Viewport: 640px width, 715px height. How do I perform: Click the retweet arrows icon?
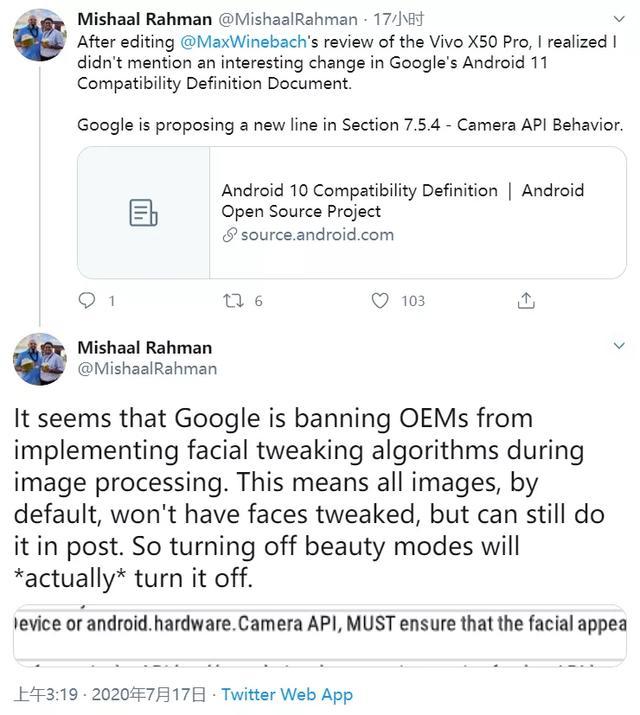pyautogui.click(x=234, y=300)
